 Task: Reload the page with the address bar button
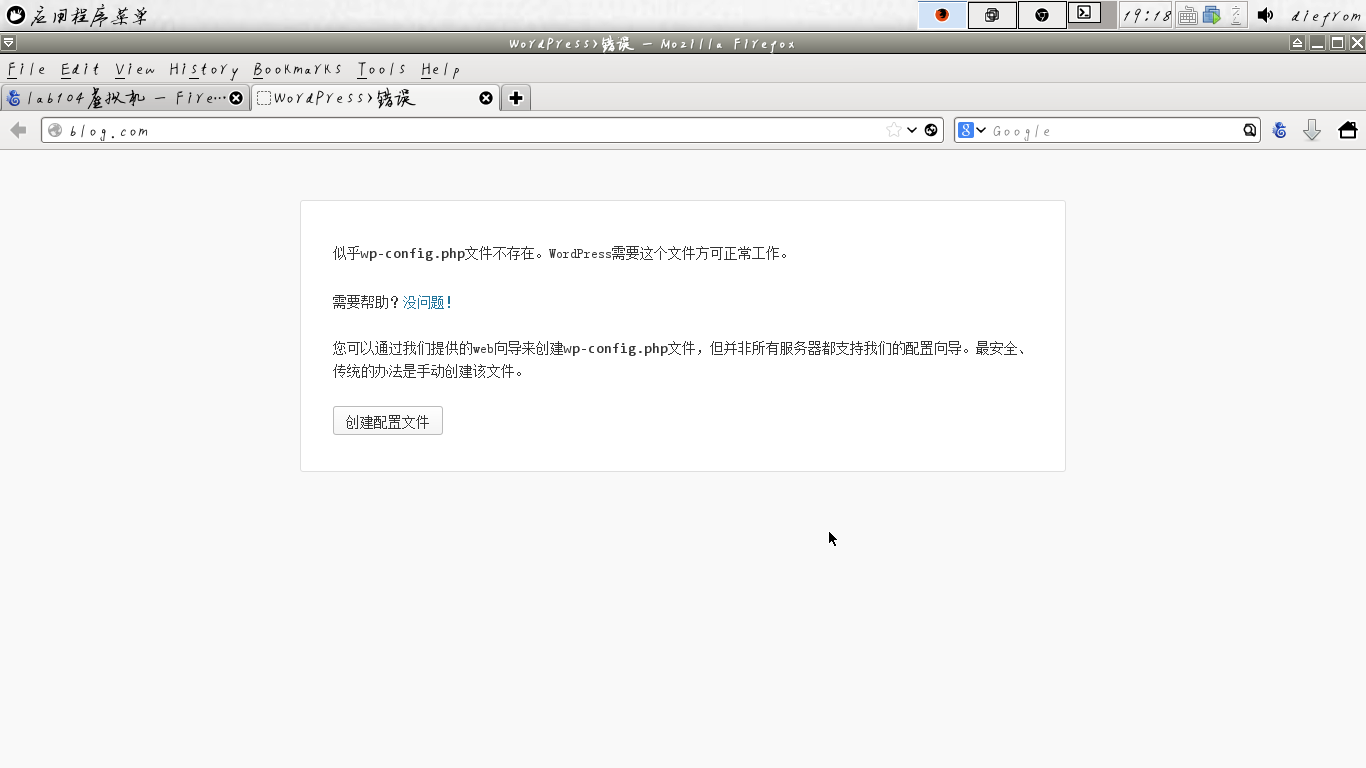coord(931,130)
